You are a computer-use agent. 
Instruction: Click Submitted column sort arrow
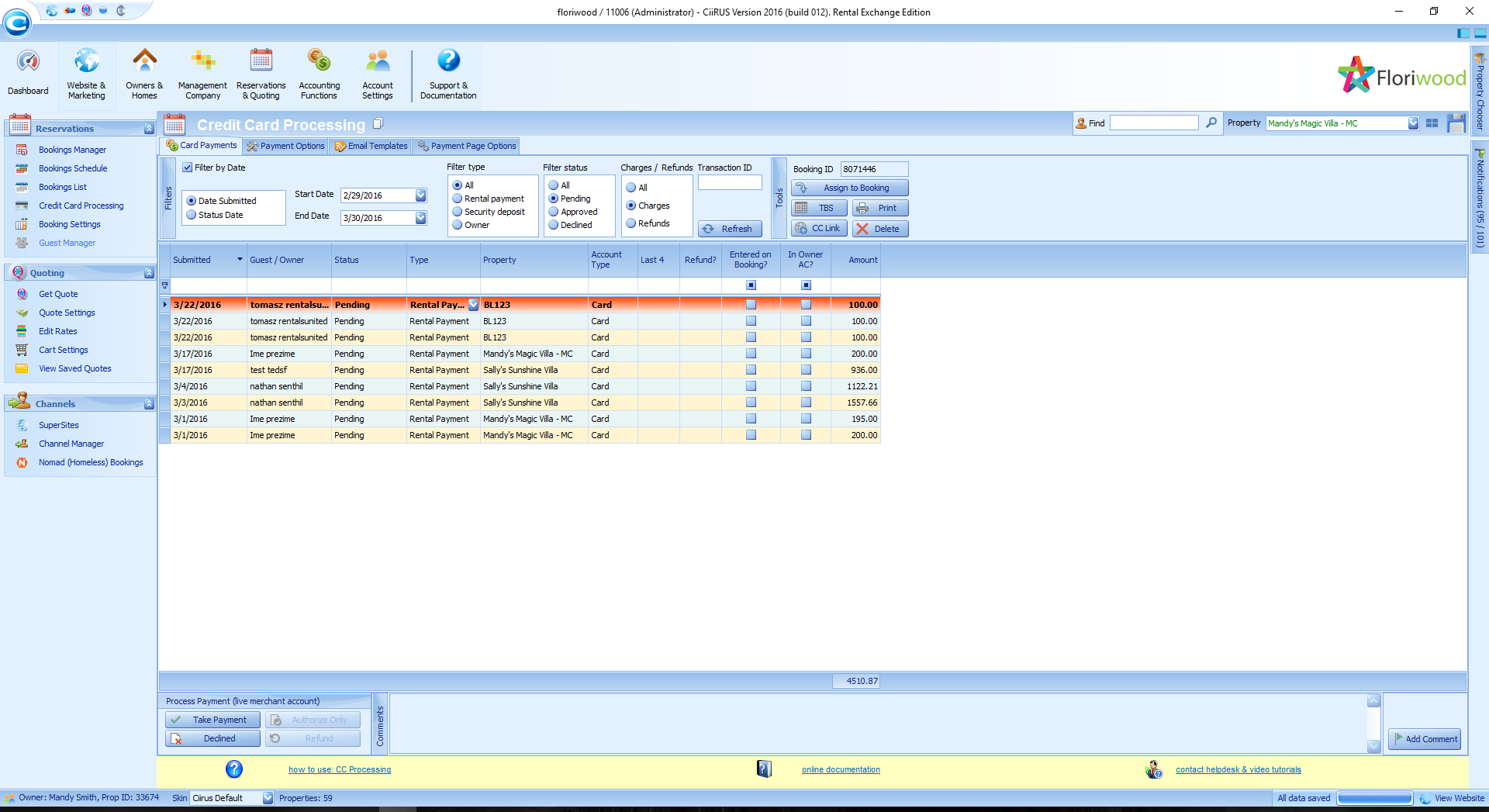coord(240,259)
